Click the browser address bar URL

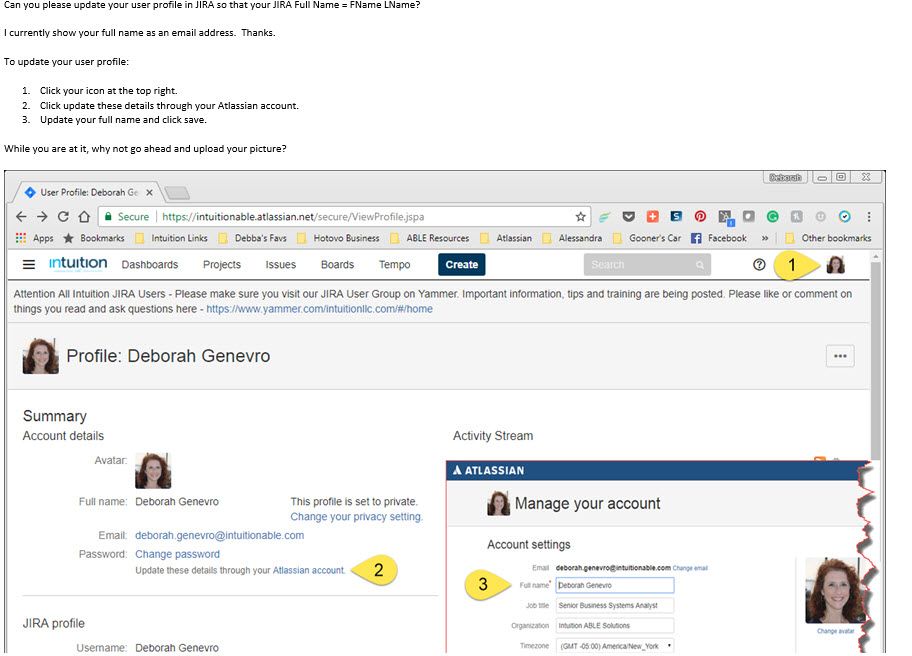293,217
